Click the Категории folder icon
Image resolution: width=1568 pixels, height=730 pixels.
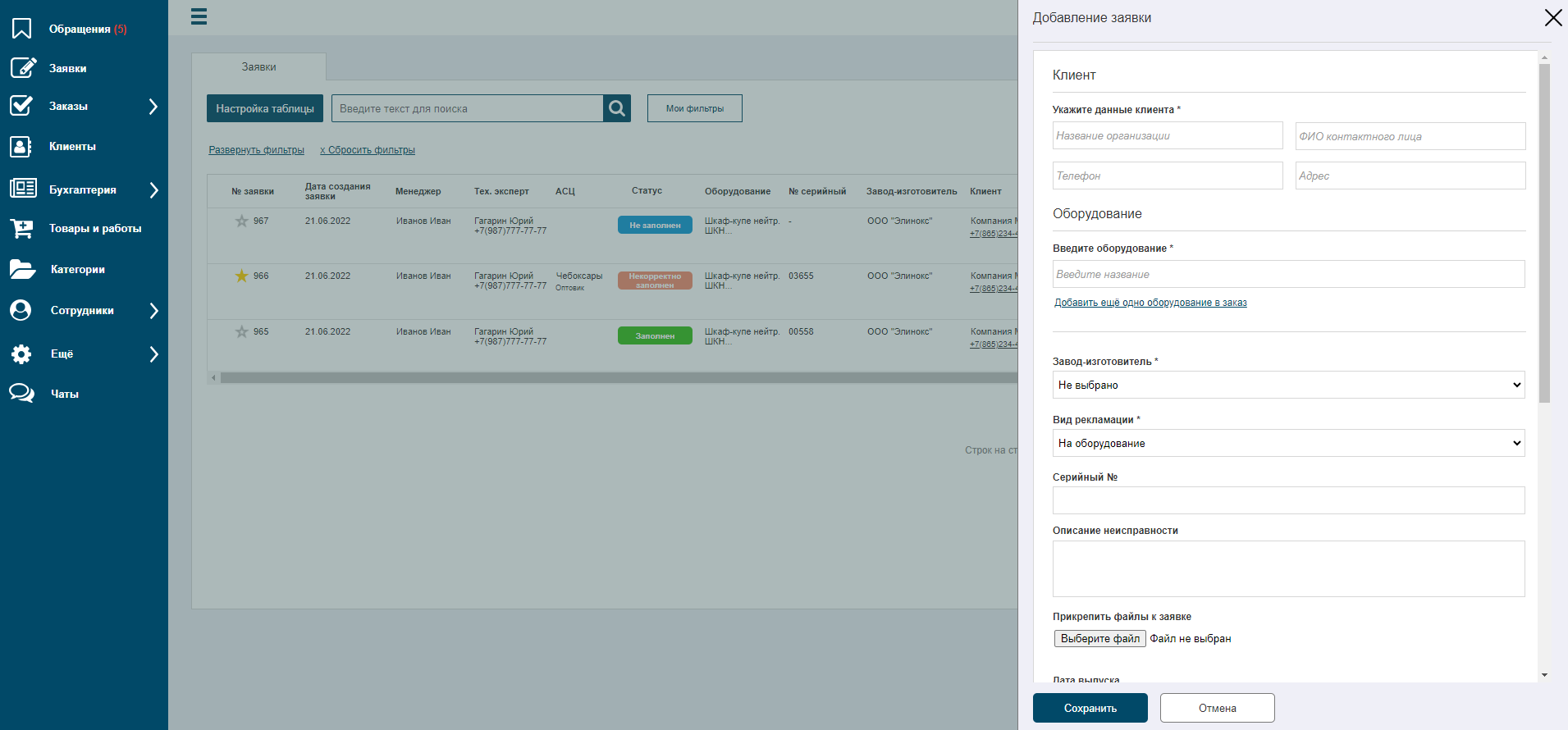[x=22, y=269]
